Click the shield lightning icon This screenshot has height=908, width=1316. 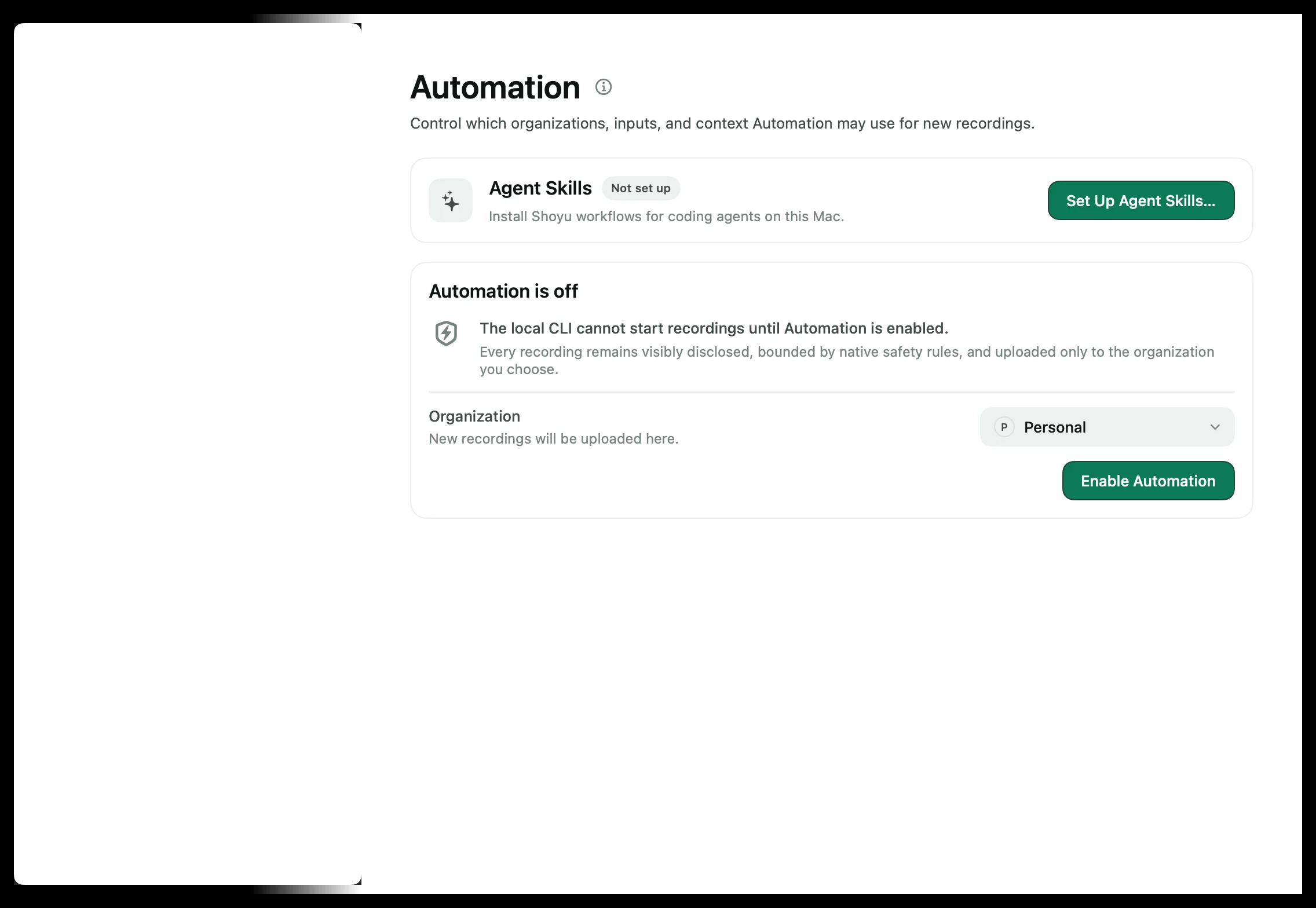coord(446,334)
